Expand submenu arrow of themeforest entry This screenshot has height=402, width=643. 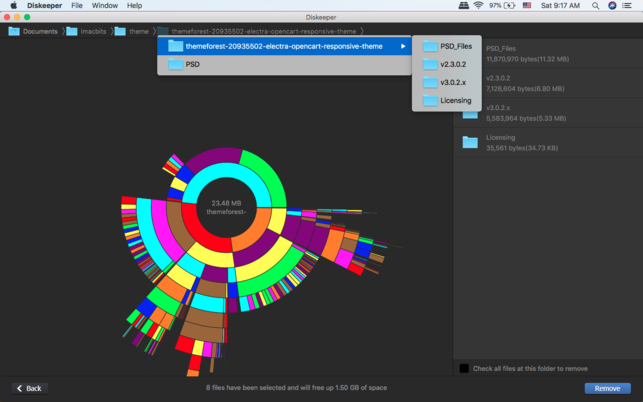click(x=403, y=46)
